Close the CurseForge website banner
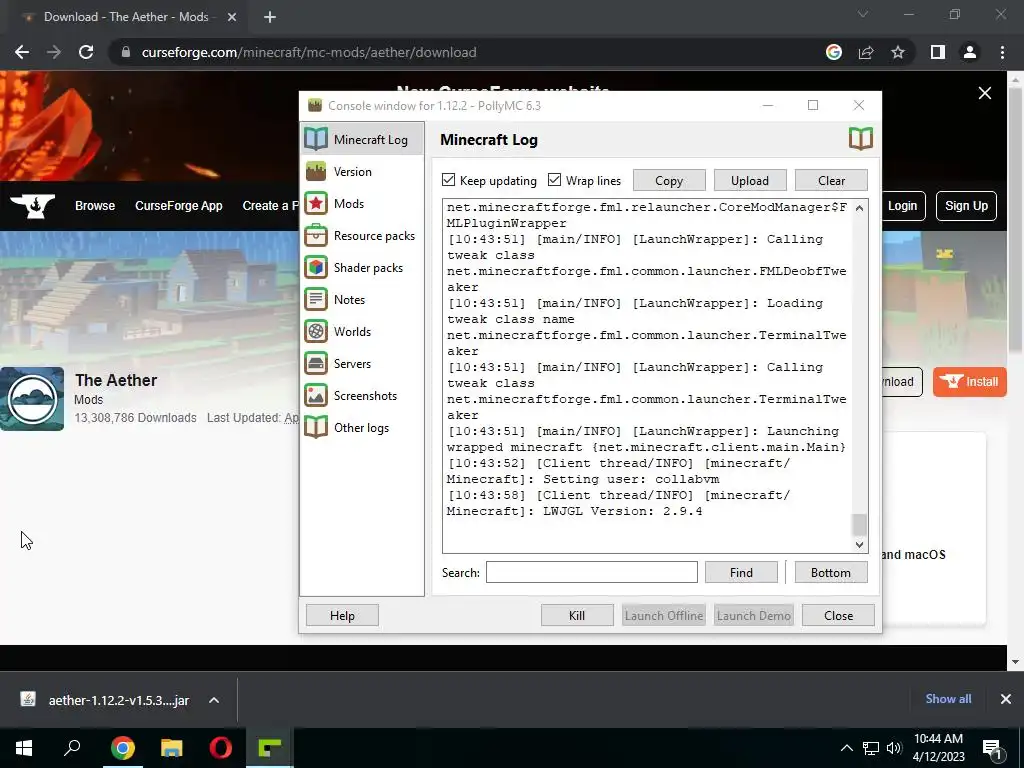 pyautogui.click(x=985, y=93)
